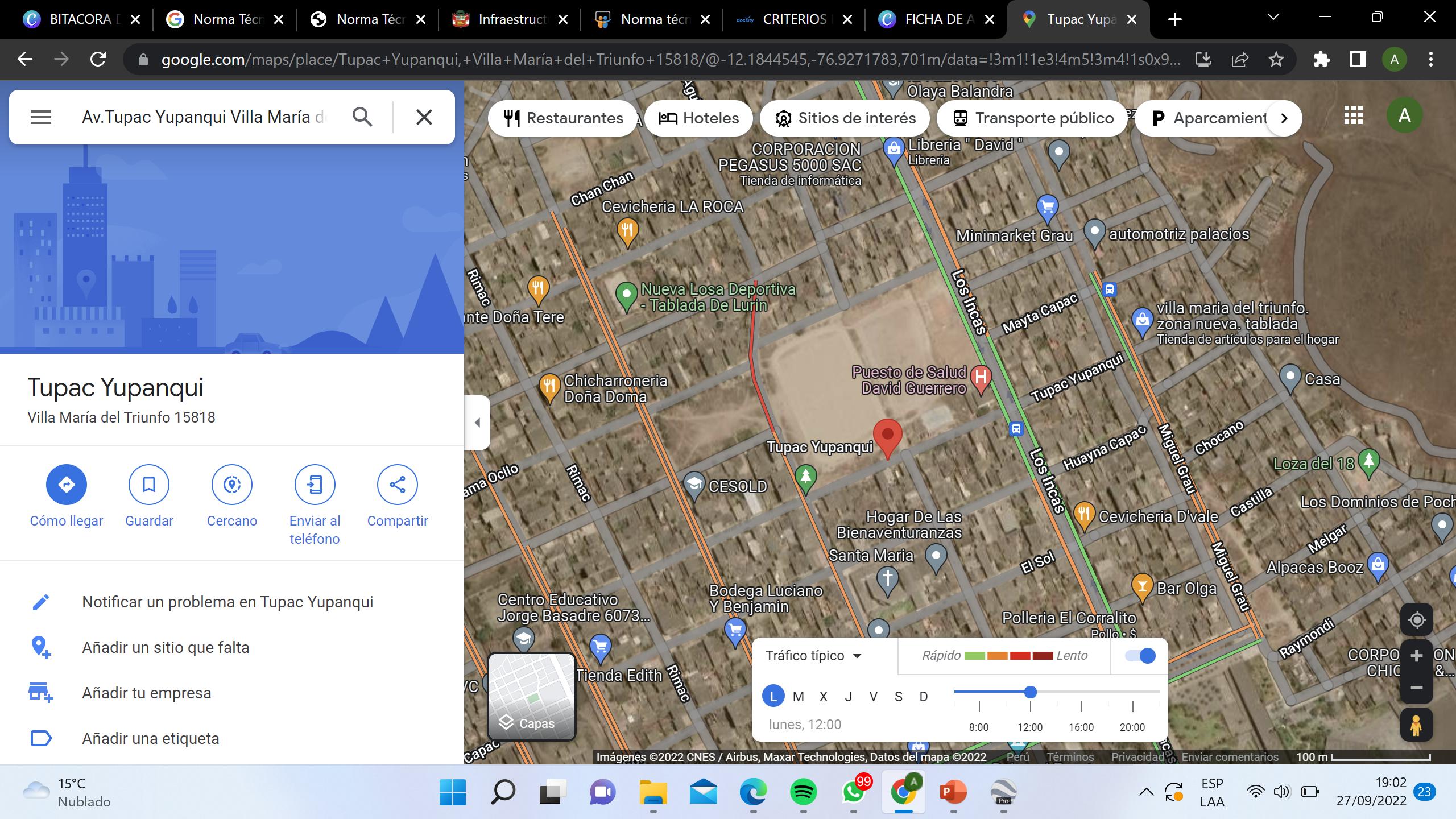This screenshot has height=819, width=1456.
Task: Click the Enviar al teléfono icon
Action: [x=315, y=485]
